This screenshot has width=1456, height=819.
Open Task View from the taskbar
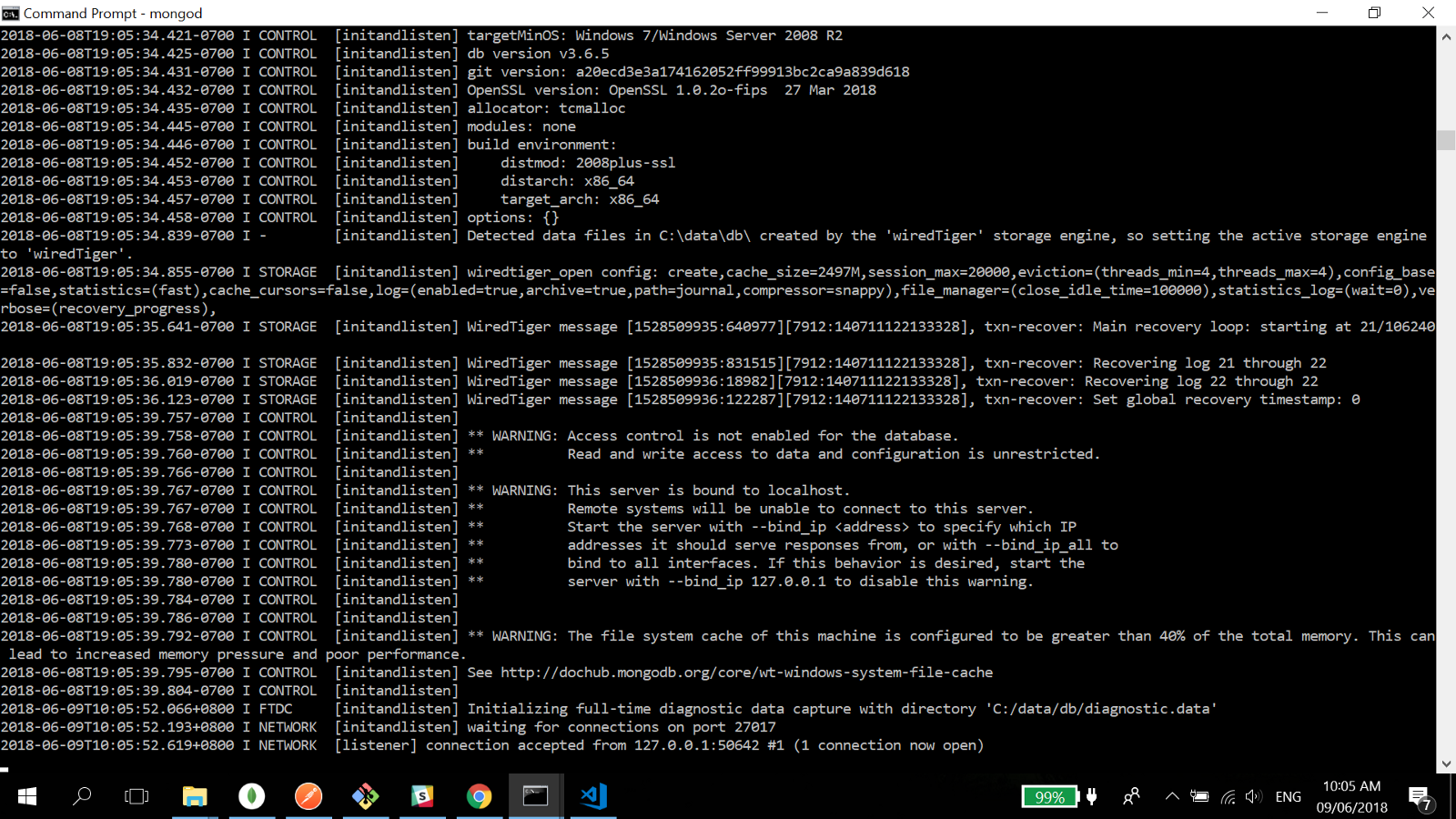tap(136, 796)
